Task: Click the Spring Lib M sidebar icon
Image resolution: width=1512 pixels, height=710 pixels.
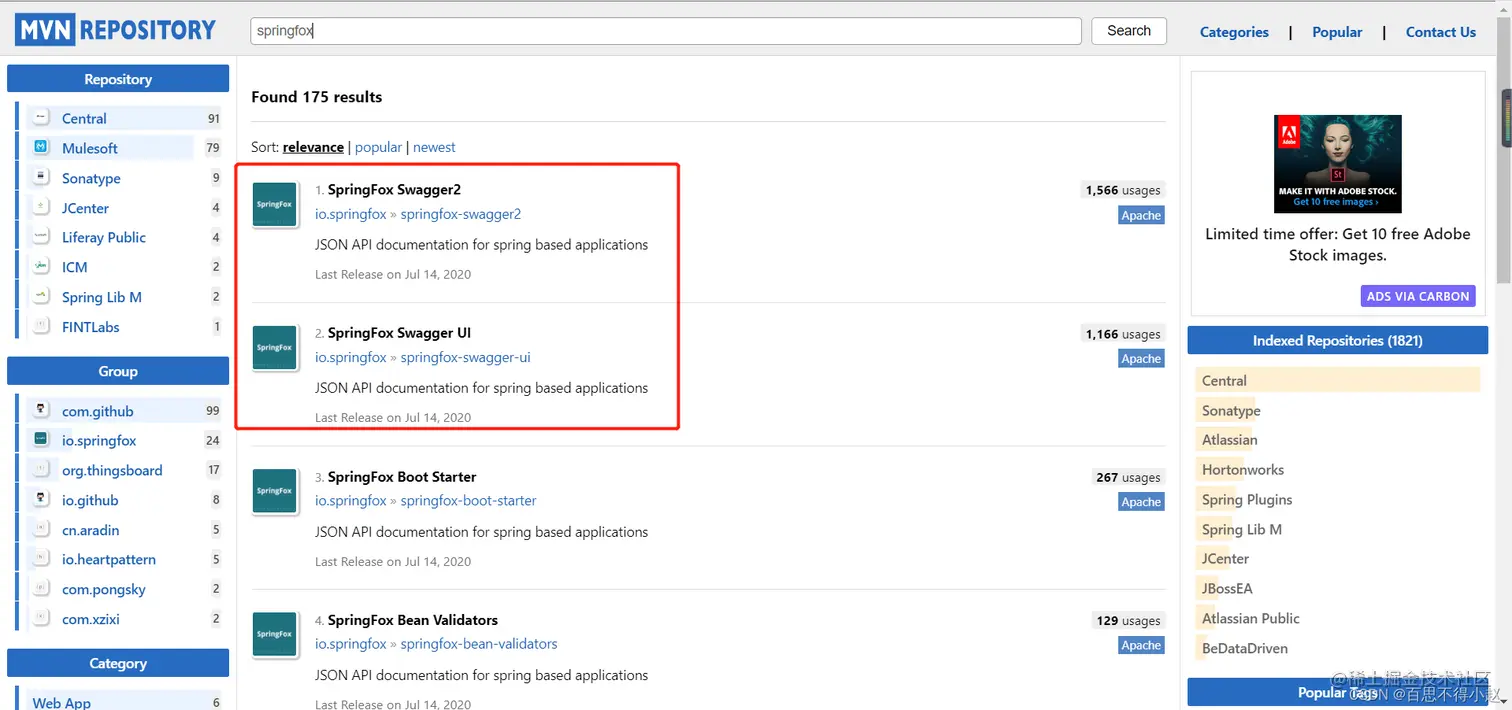Action: pyautogui.click(x=41, y=297)
